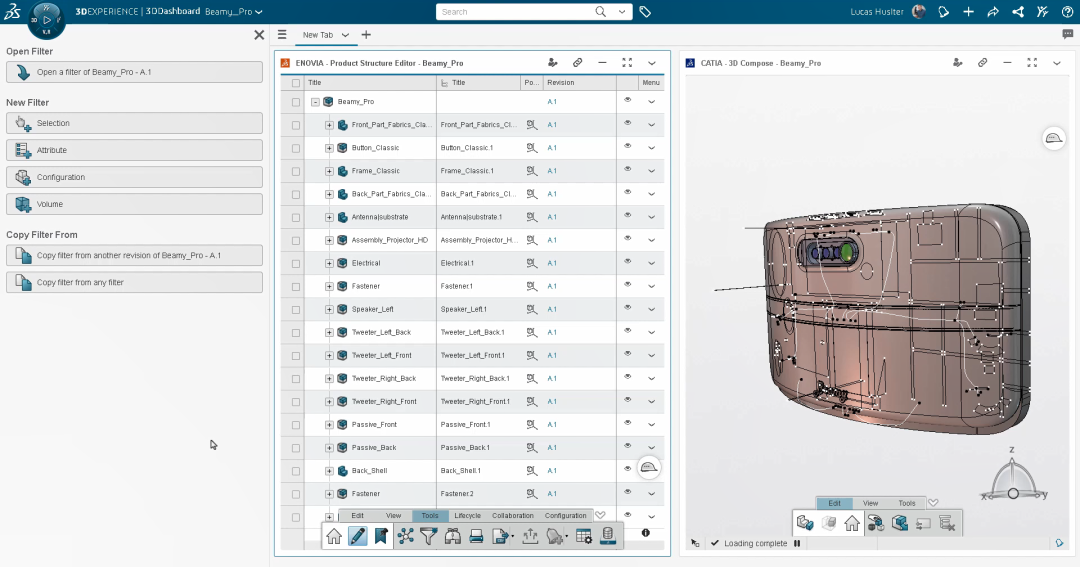Switch to View tab in 3D Compose toolbar
Image resolution: width=1080 pixels, height=567 pixels.
point(871,503)
